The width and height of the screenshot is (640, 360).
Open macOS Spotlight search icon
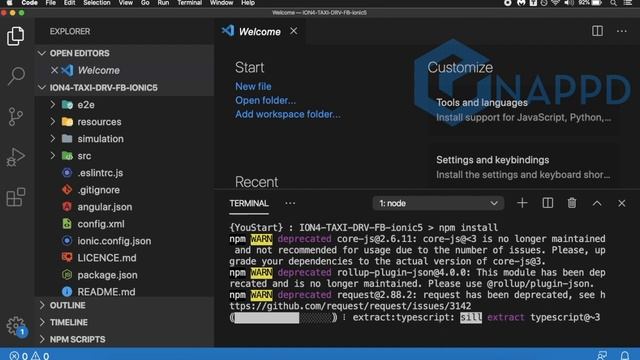[613, 3]
